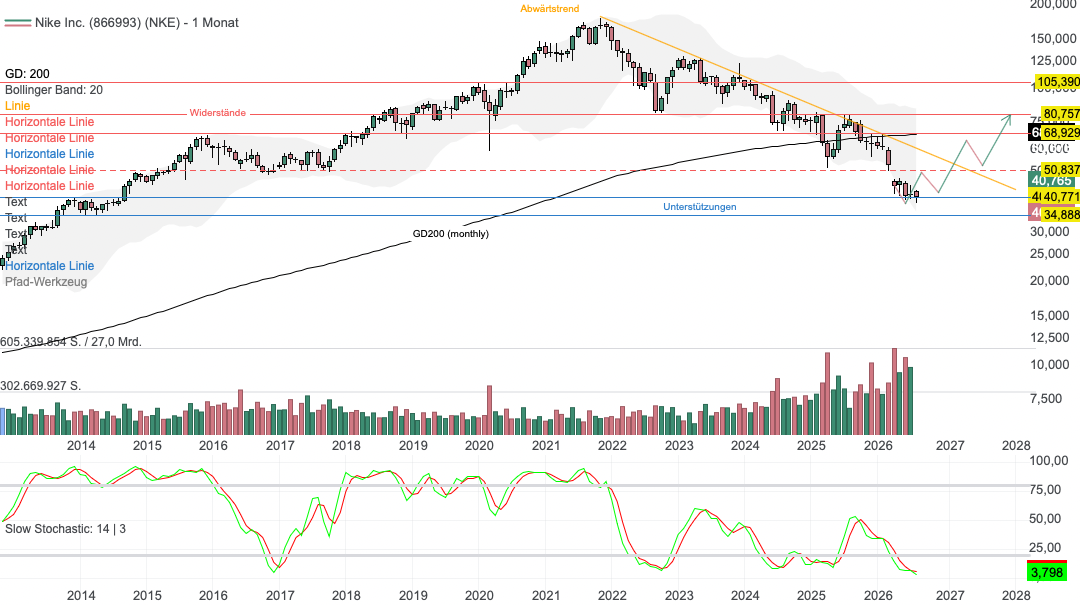Click the 200,000 price axis value
Viewport: 1080px width, 605px height.
1053,5
